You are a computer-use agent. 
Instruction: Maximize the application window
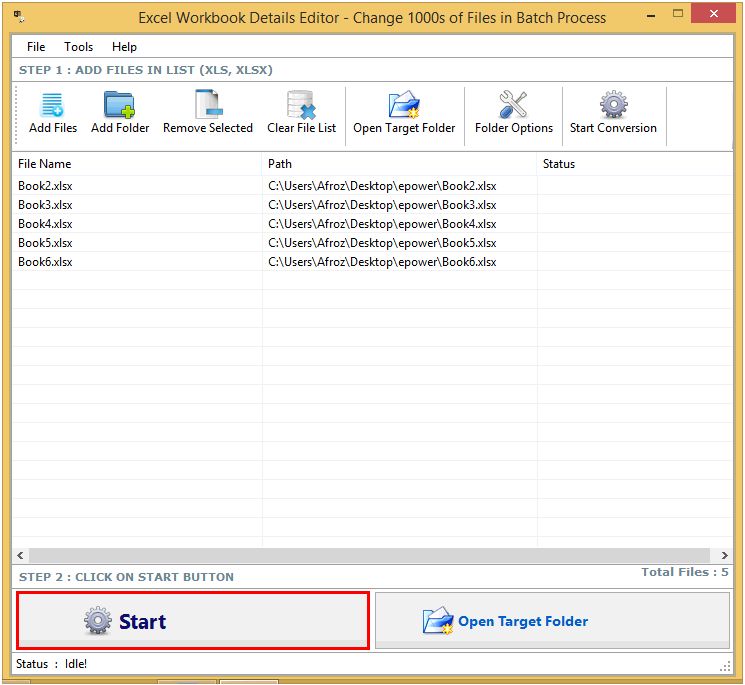[x=678, y=14]
